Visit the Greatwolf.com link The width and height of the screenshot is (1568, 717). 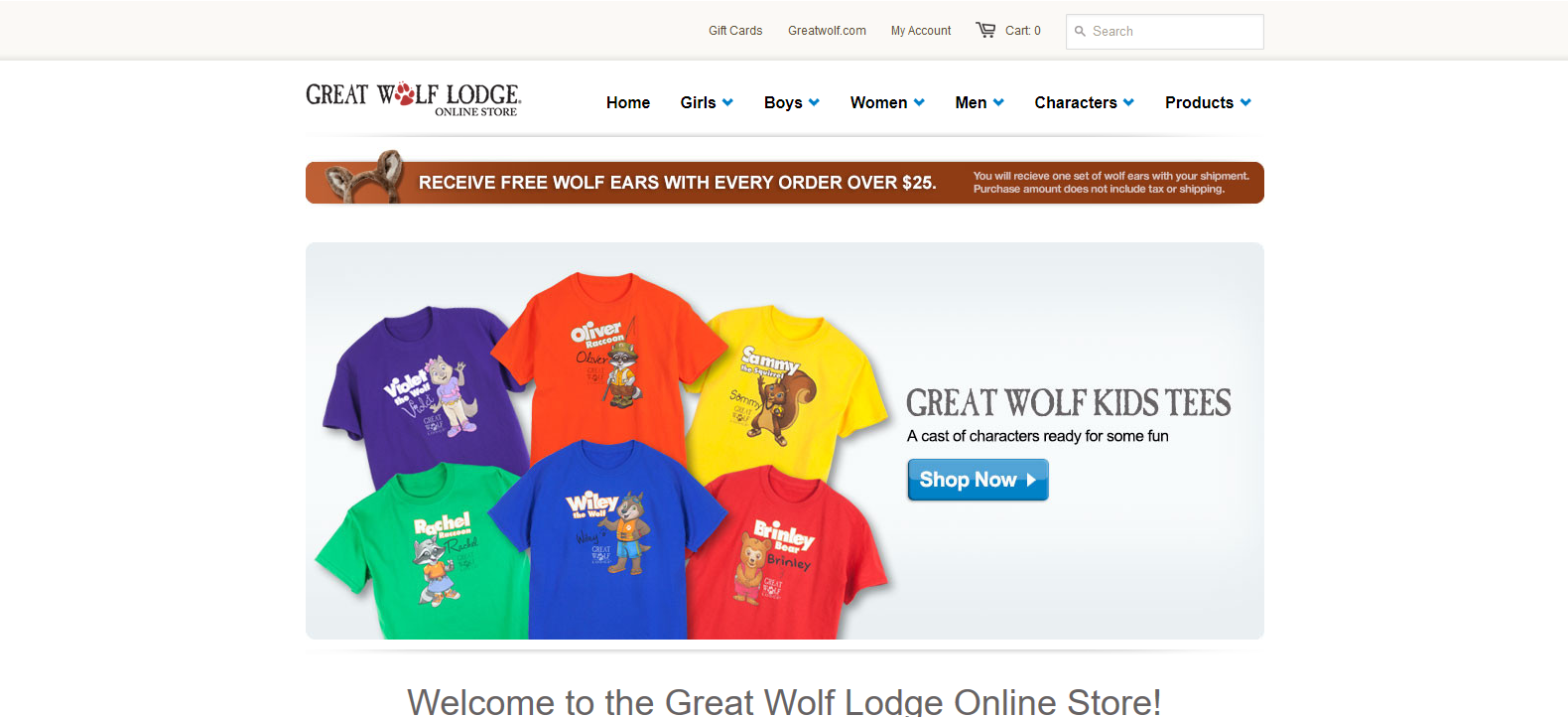(827, 31)
